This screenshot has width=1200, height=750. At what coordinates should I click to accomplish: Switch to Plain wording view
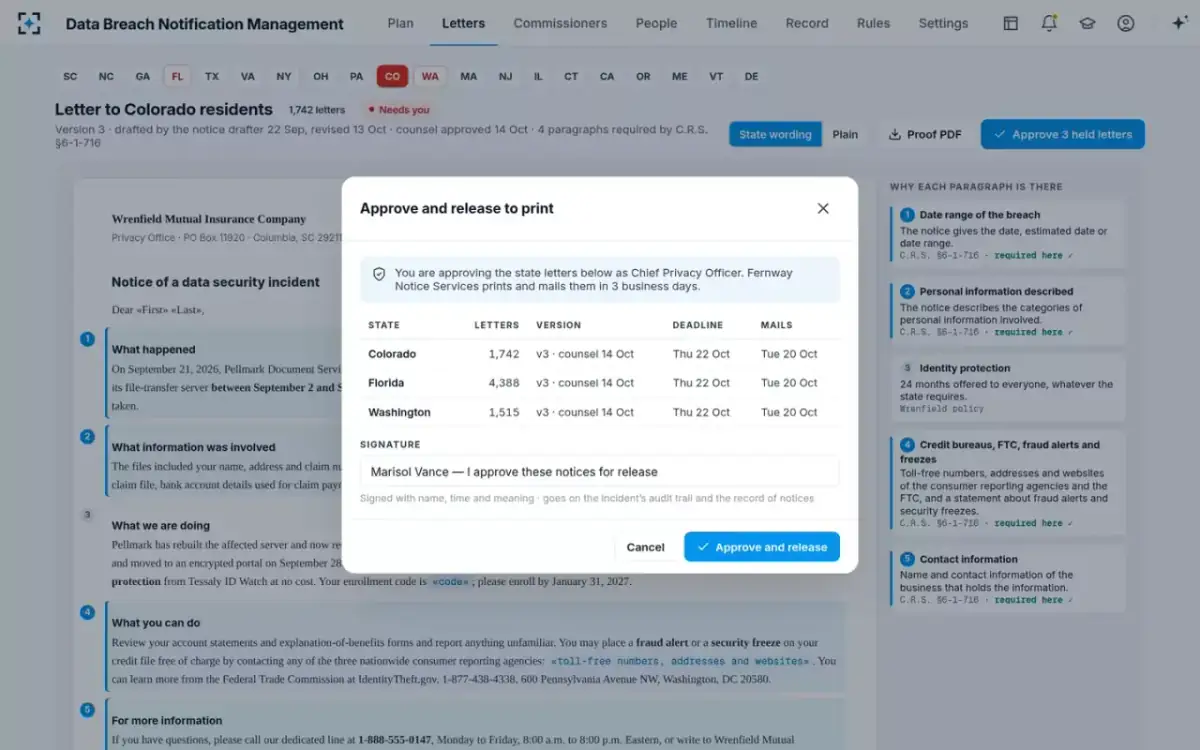pyautogui.click(x=845, y=134)
